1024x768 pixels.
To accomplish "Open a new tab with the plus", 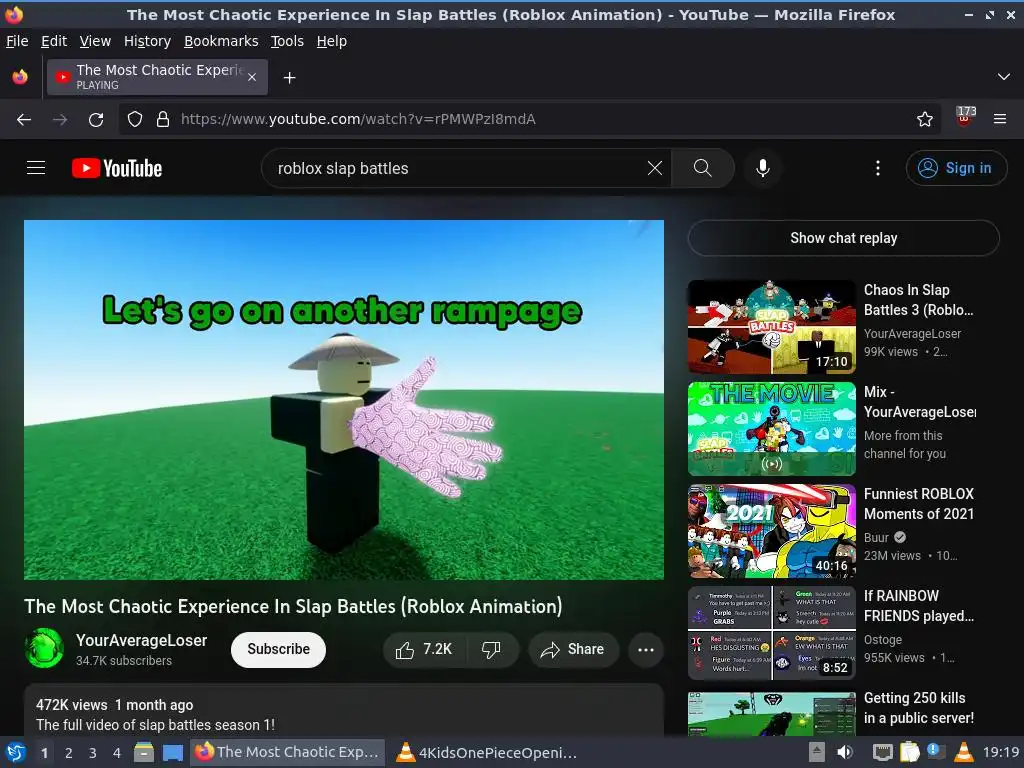I will pos(289,78).
